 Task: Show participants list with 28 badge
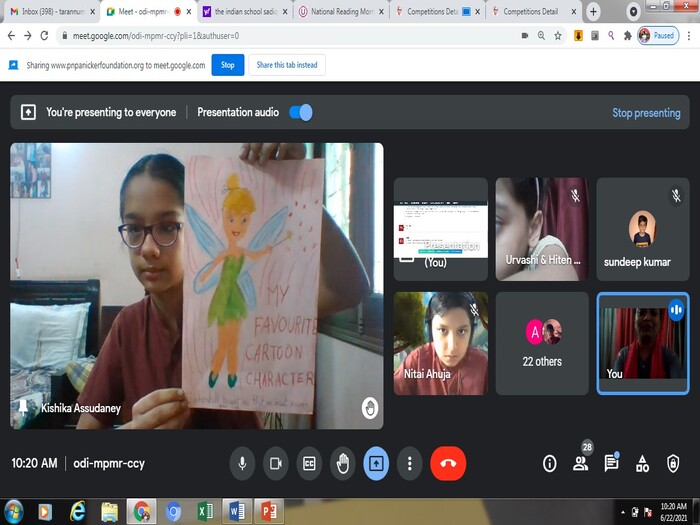581,463
